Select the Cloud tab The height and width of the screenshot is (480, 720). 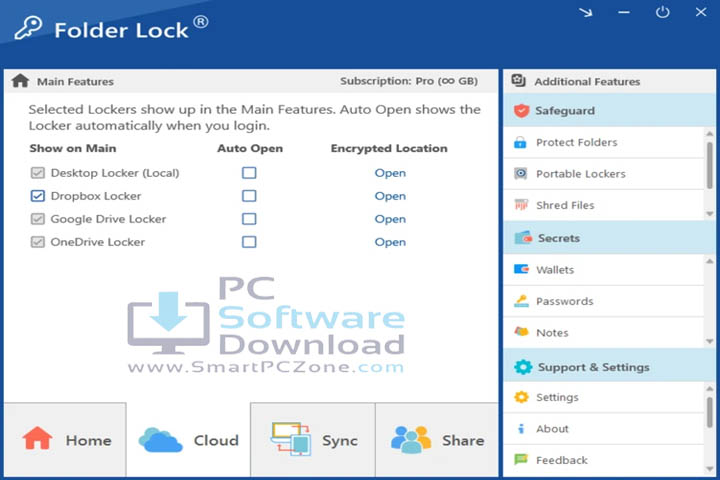[188, 440]
